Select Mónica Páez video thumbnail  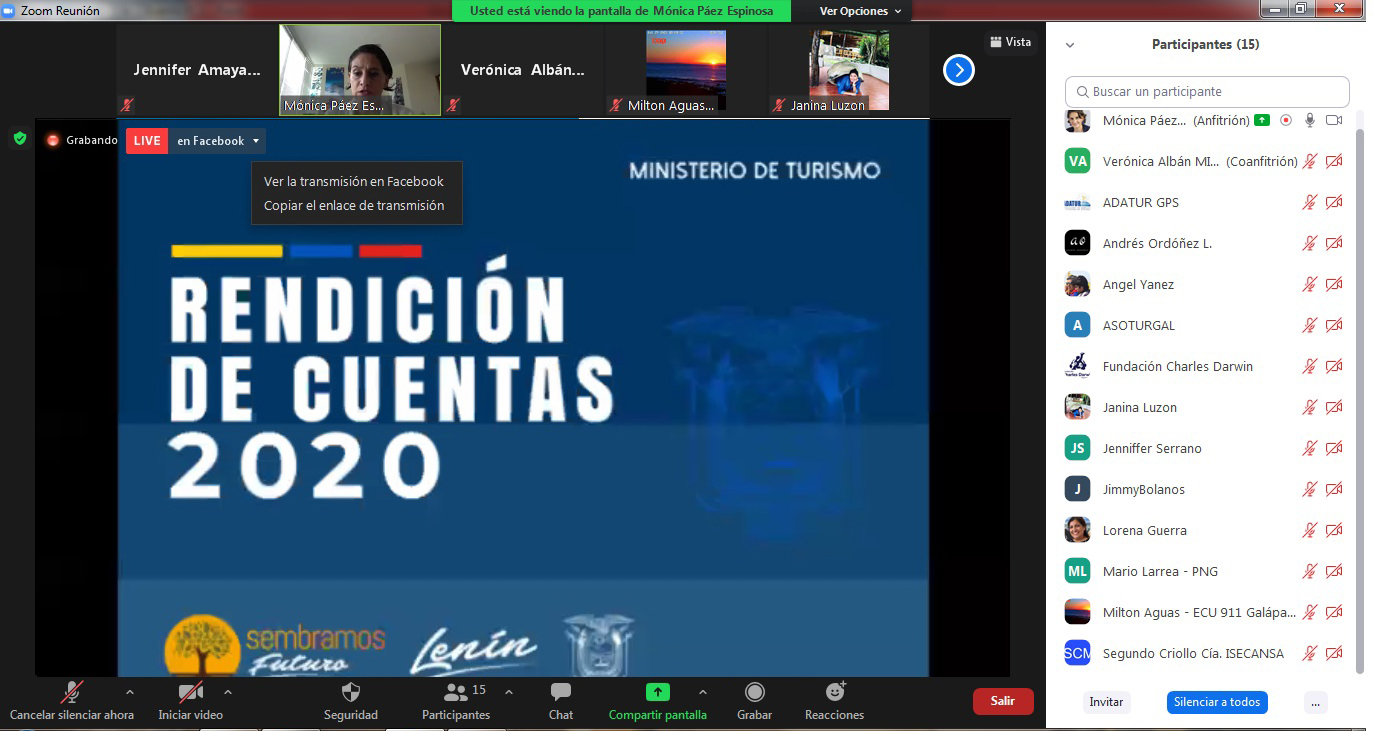[x=360, y=70]
